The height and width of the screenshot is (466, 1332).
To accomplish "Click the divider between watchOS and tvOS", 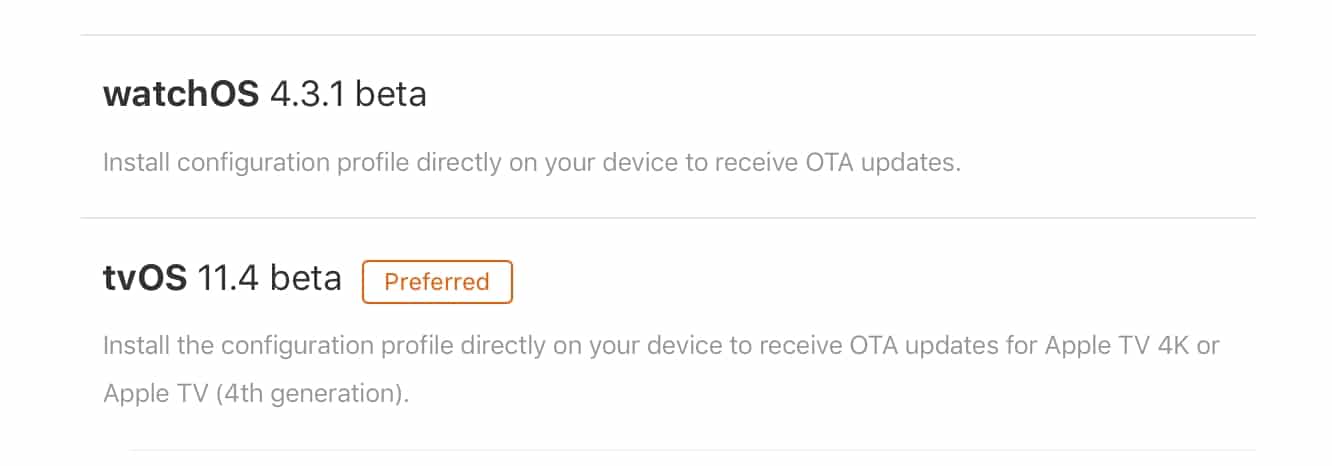I will click(667, 218).
